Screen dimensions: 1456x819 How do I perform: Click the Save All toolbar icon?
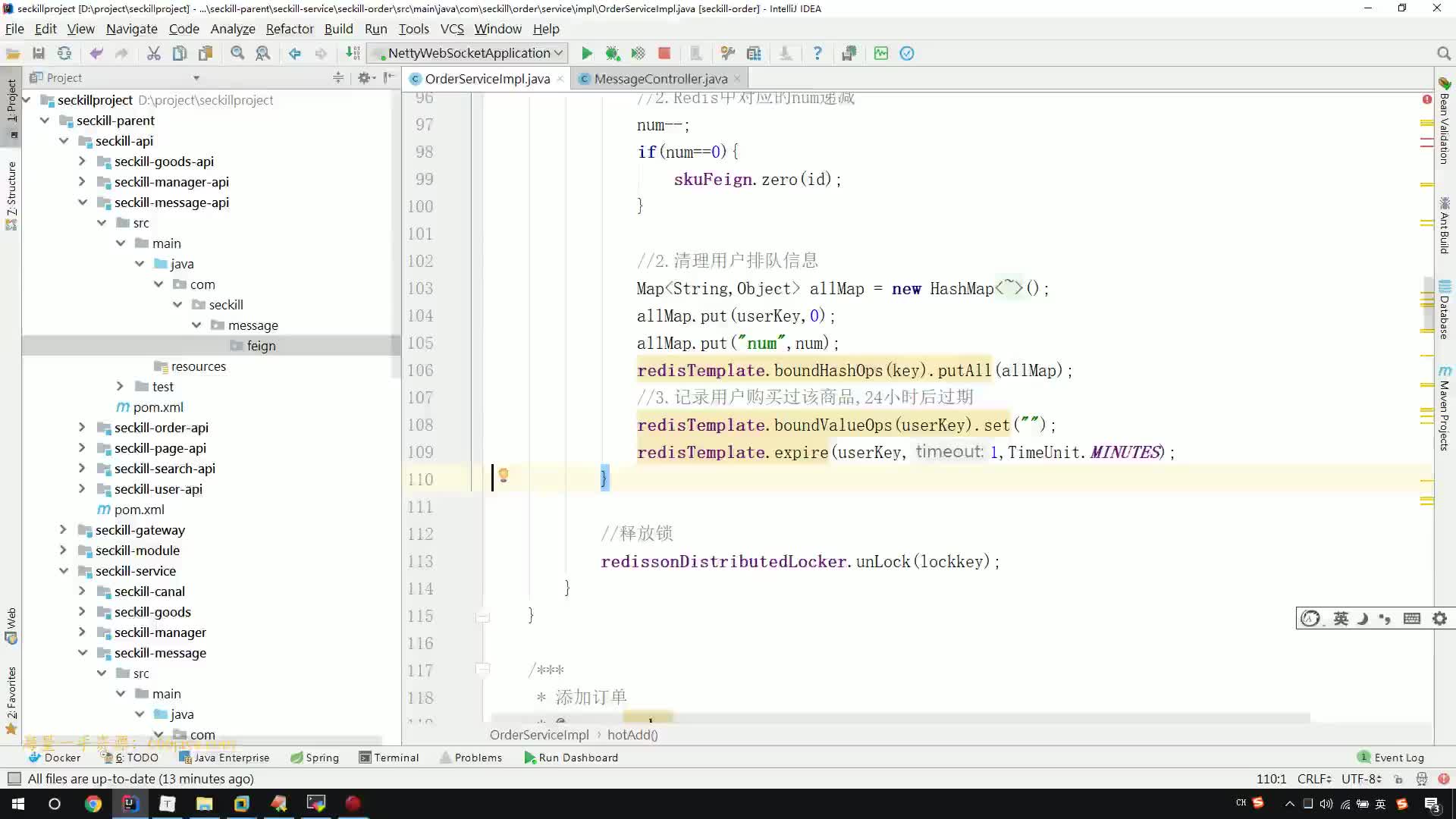[x=39, y=53]
